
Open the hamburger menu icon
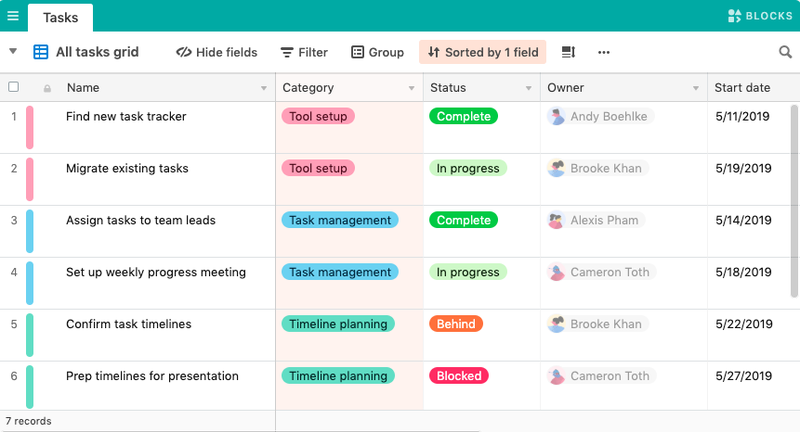point(13,16)
